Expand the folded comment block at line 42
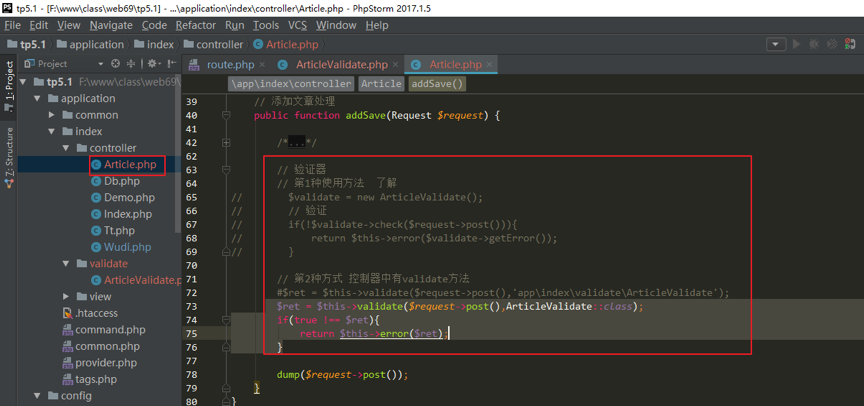 point(225,143)
